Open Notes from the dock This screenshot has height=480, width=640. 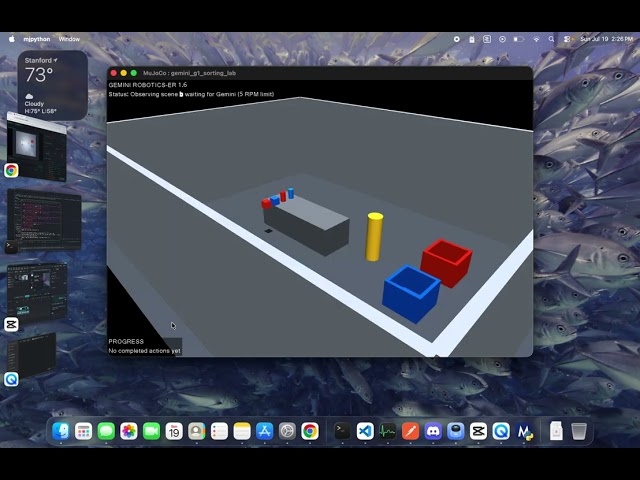point(242,431)
